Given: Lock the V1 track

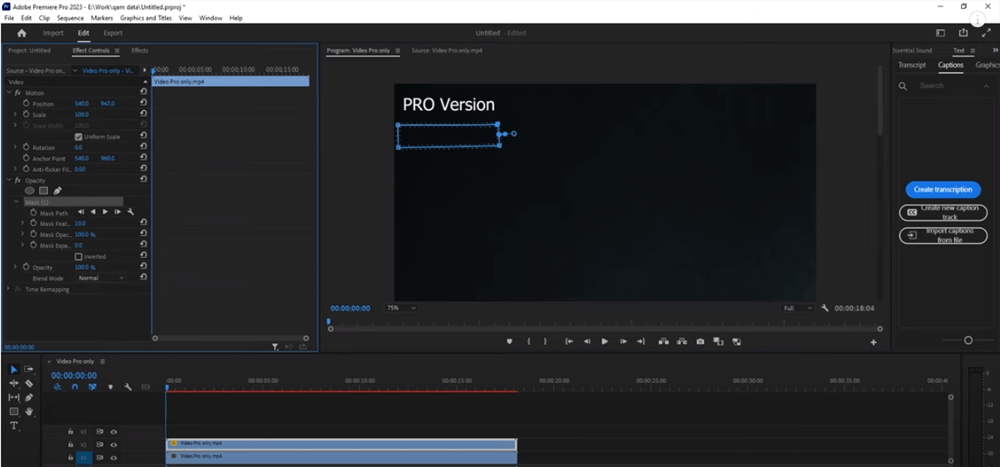Looking at the screenshot, I should (x=70, y=457).
